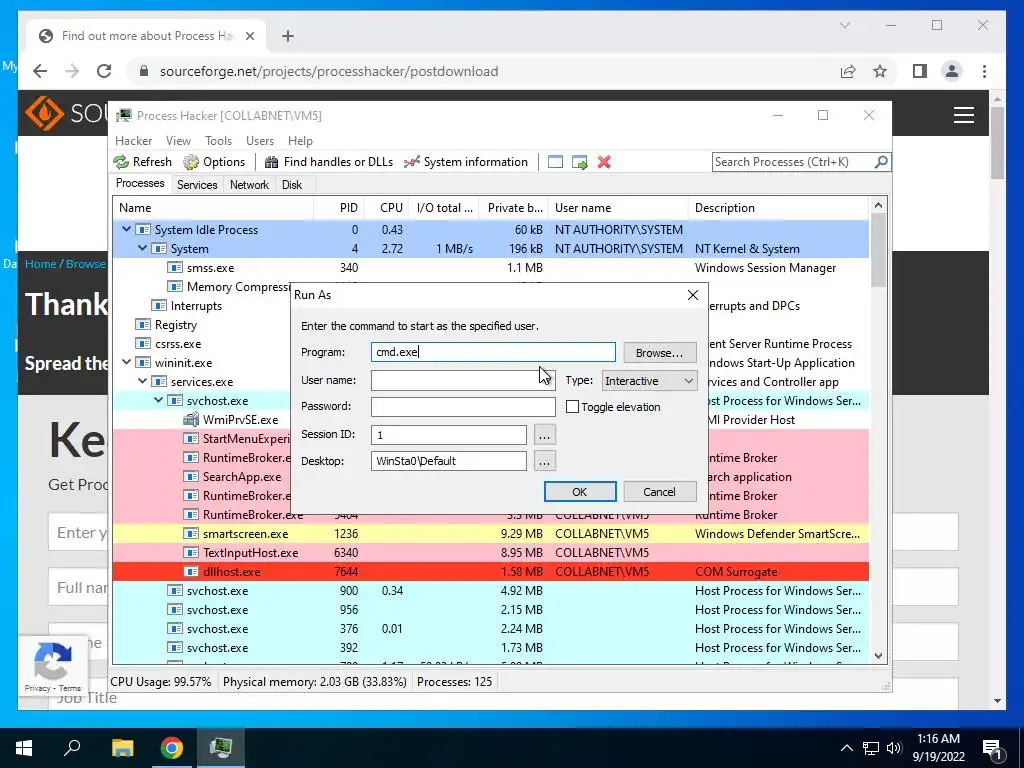Click the Search Processes box
Viewport: 1024px width, 768px height.
[x=793, y=162]
